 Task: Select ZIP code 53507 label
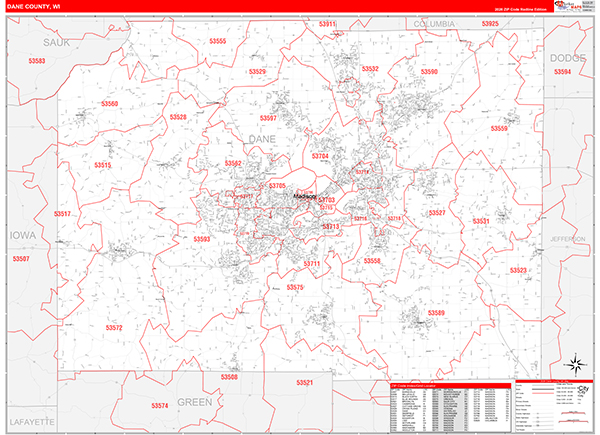[x=21, y=259]
